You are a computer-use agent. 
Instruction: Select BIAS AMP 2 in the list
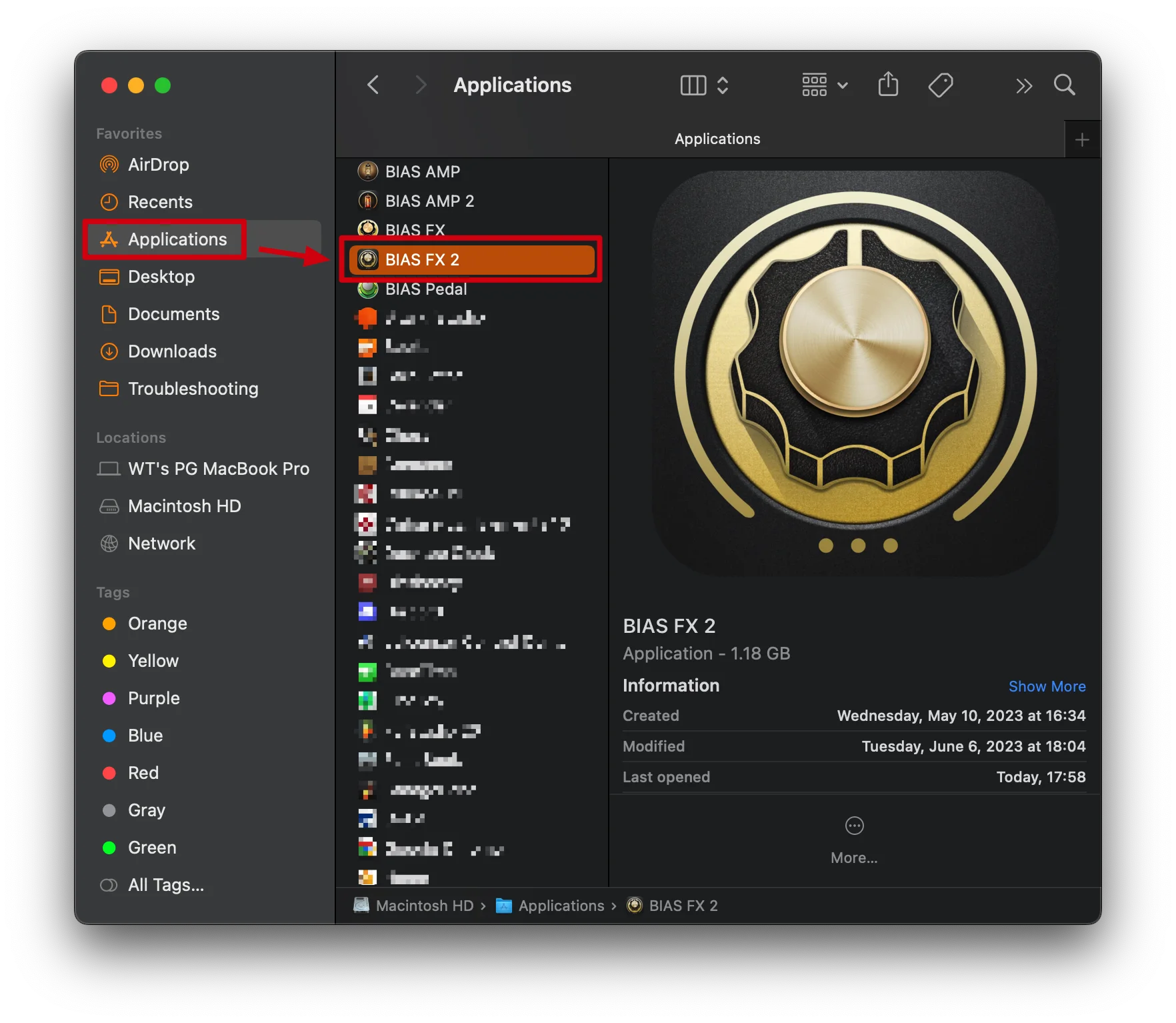(429, 201)
